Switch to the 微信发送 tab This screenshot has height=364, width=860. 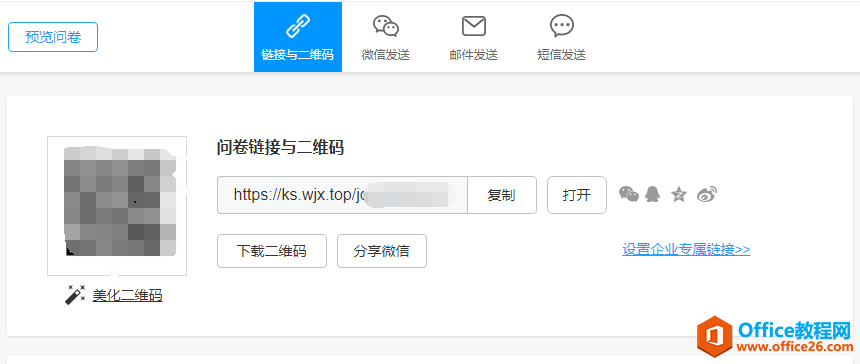[x=386, y=37]
